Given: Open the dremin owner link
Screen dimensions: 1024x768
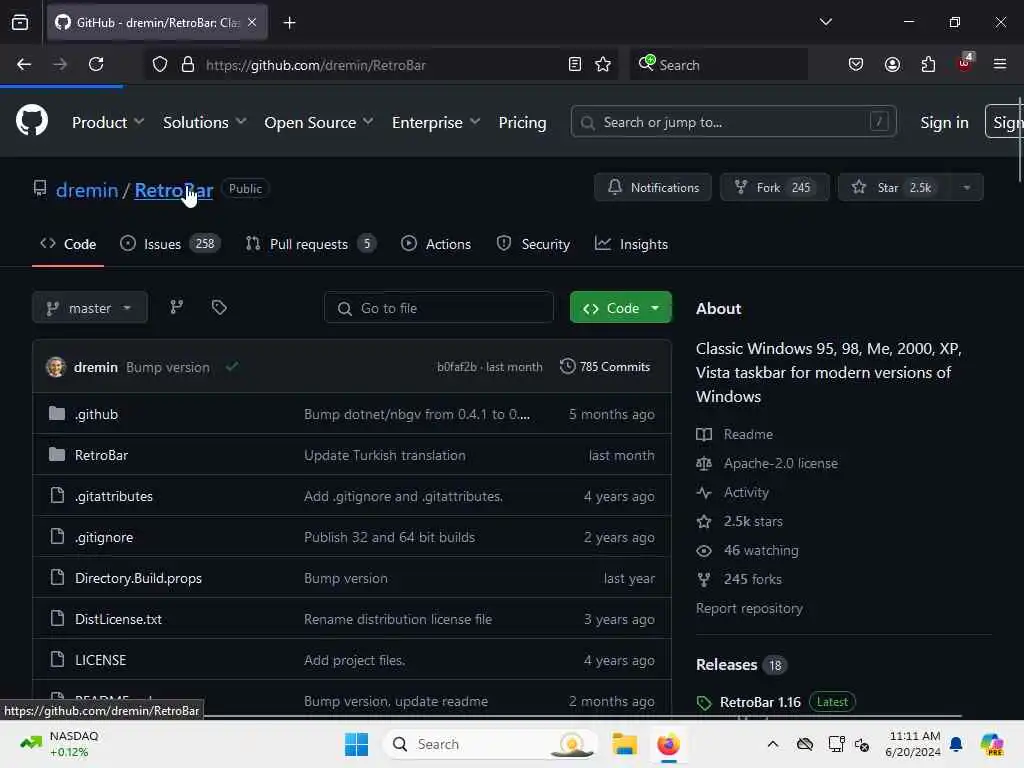Looking at the screenshot, I should click(x=87, y=190).
